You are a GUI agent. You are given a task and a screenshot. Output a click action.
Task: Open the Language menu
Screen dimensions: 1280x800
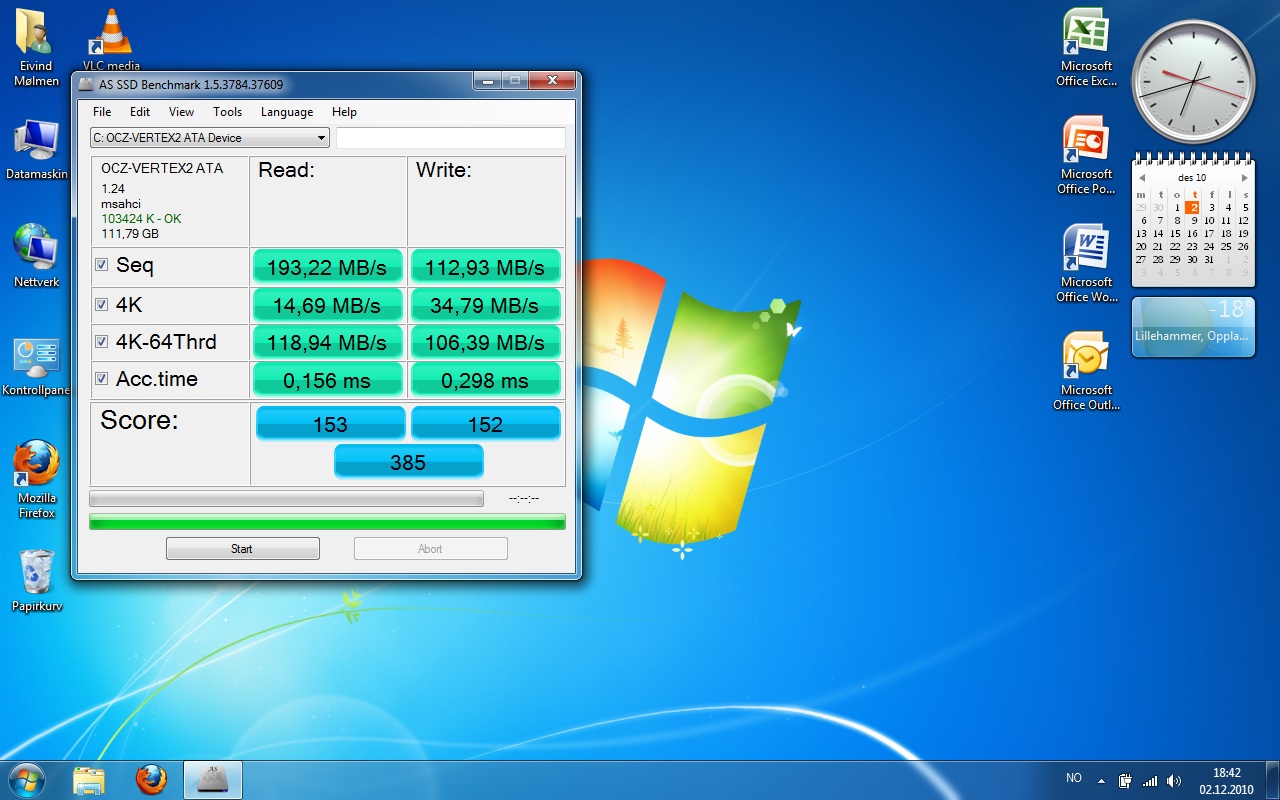pos(287,112)
